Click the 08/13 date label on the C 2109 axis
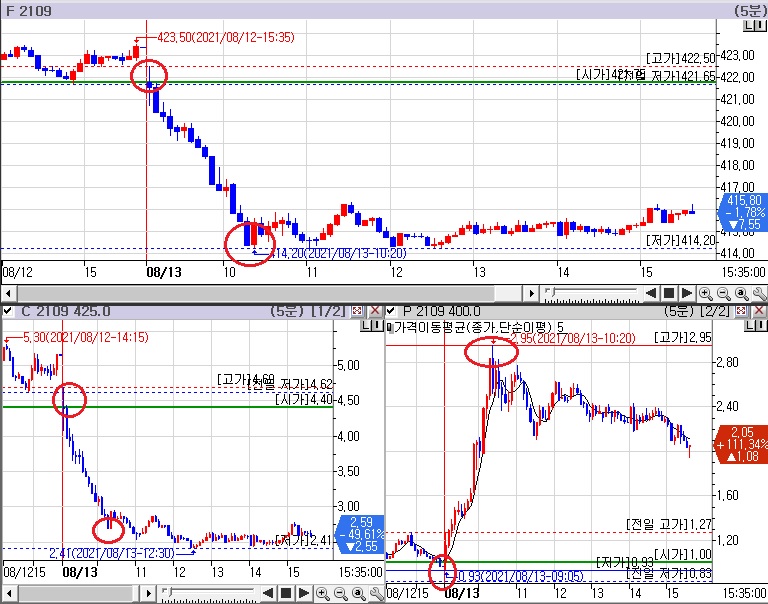 (x=80, y=572)
